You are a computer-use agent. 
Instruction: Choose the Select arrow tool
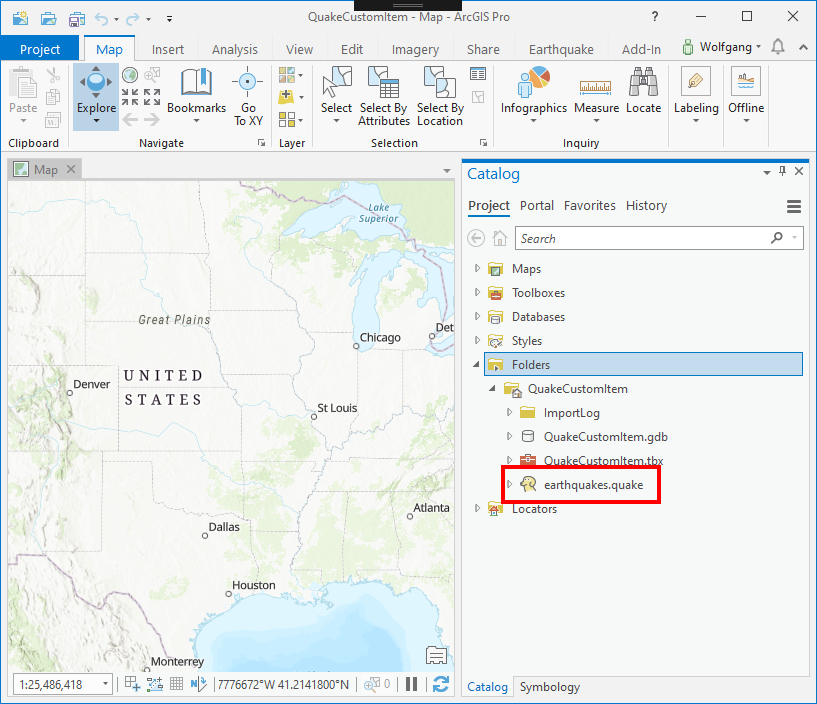pos(337,82)
